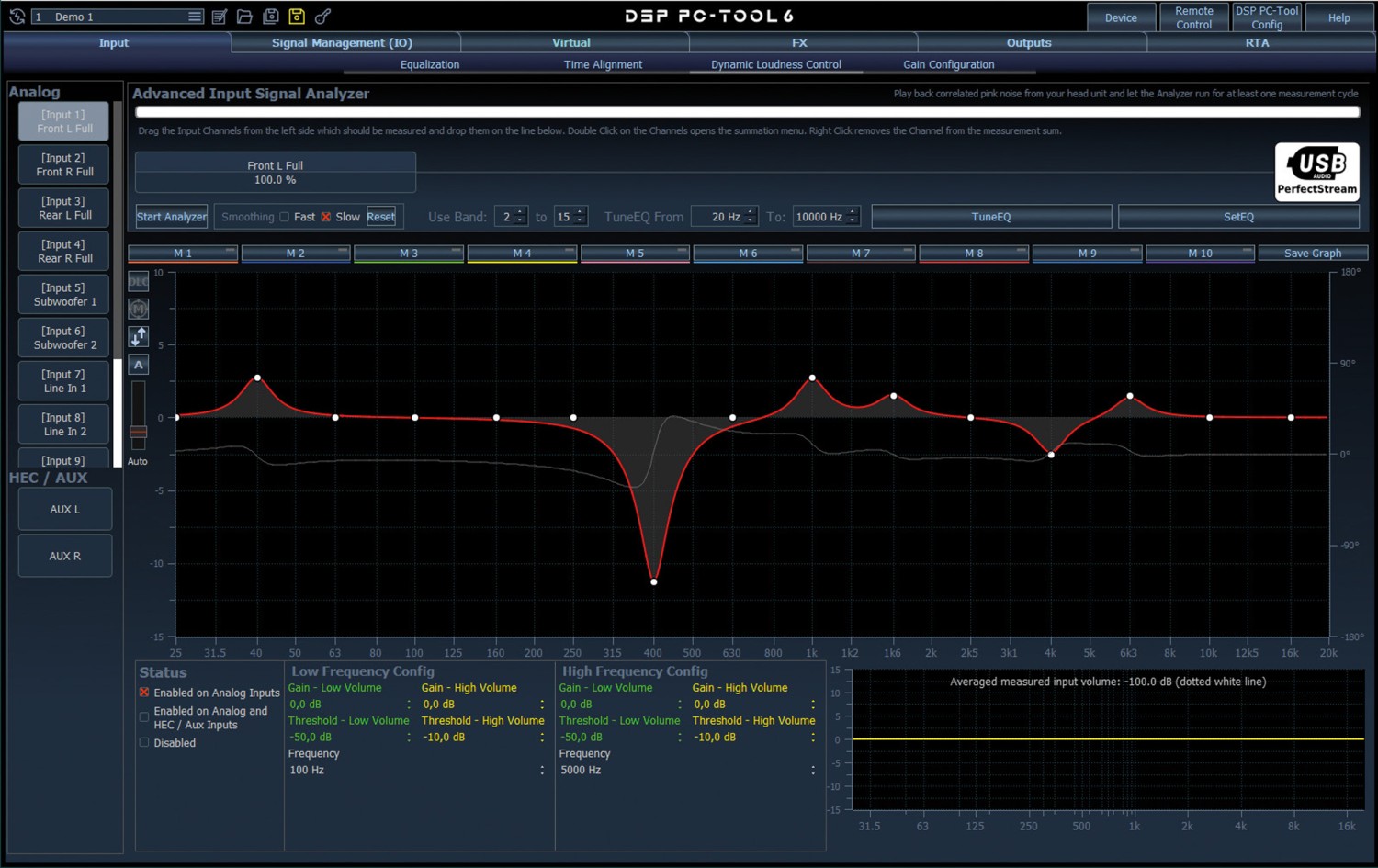
Task: Open Remote Control
Action: pos(1194,17)
